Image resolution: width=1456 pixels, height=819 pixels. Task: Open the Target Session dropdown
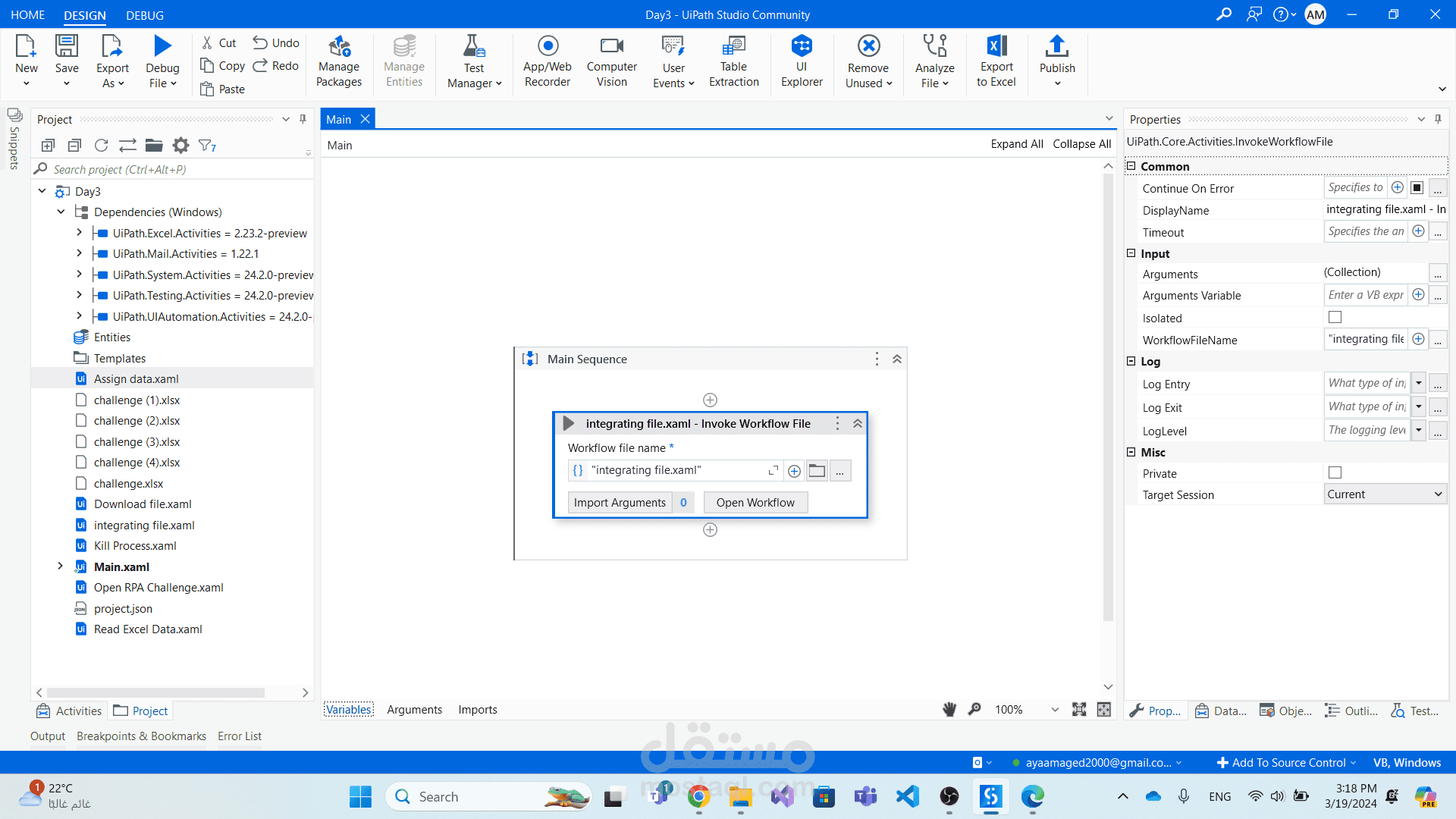click(1385, 494)
